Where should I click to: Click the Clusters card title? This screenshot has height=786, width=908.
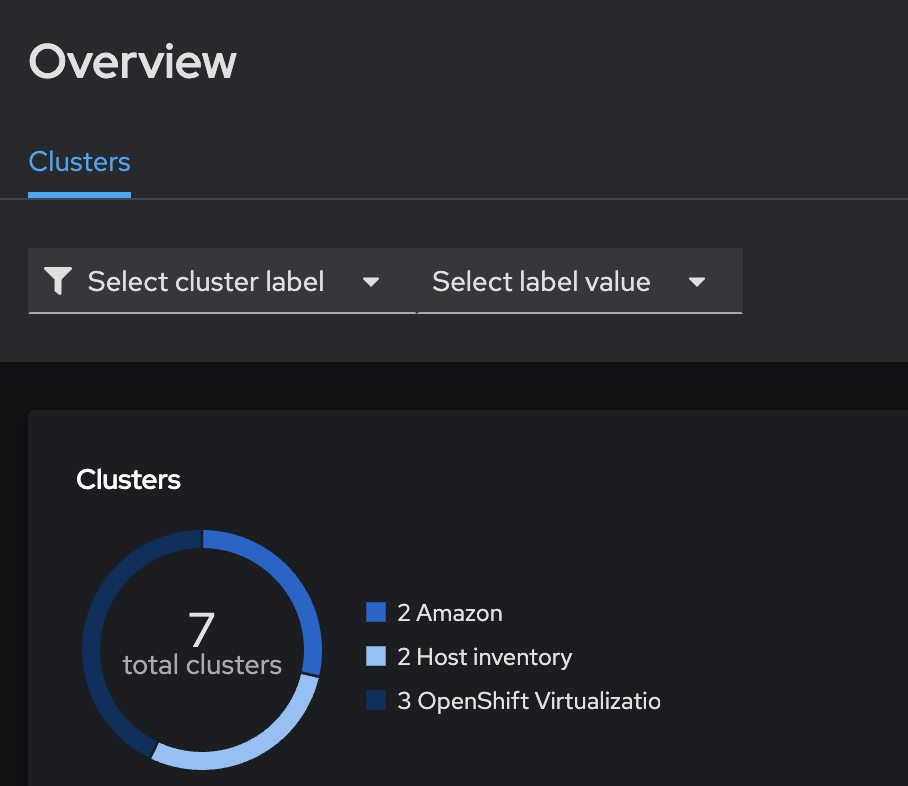click(129, 480)
